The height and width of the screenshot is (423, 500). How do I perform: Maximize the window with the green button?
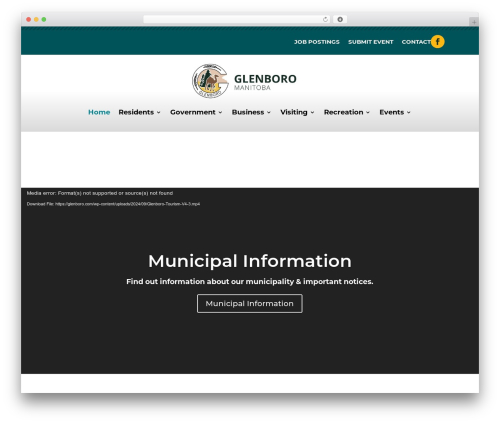pos(44,19)
